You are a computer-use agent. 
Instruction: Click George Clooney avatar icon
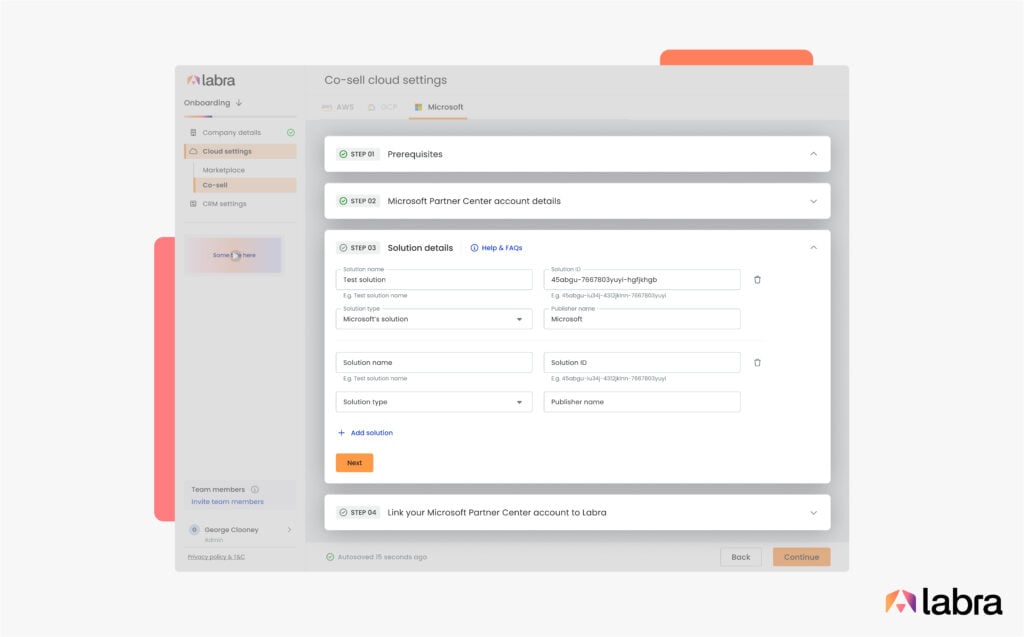point(194,530)
